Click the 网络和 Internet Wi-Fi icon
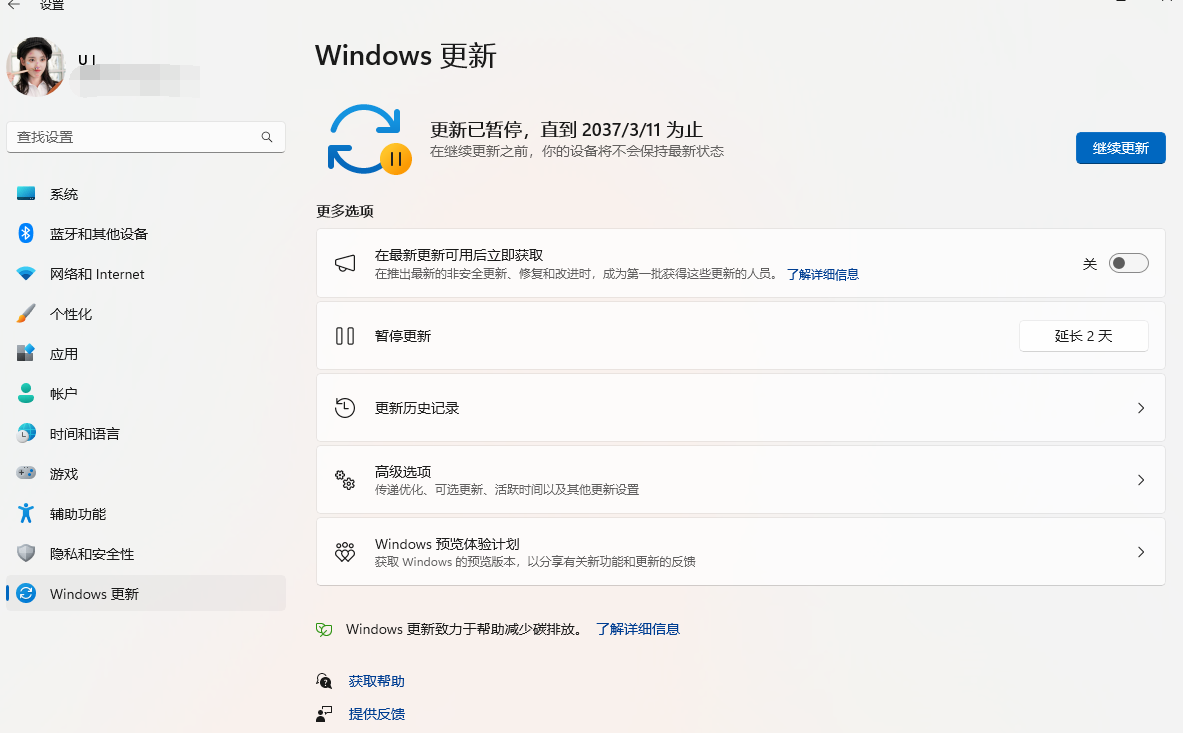Image resolution: width=1183 pixels, height=733 pixels. (x=26, y=274)
